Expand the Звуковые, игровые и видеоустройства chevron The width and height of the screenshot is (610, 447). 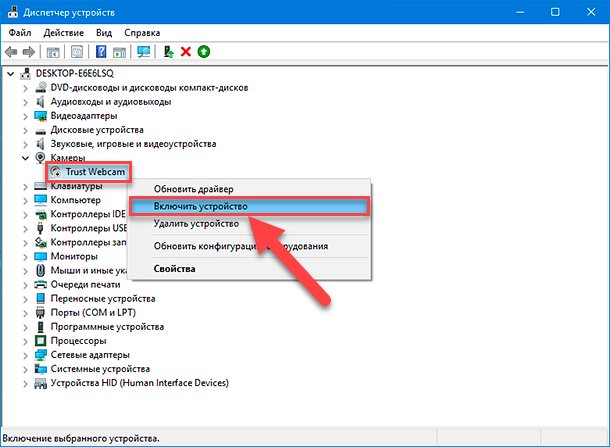pos(25,144)
